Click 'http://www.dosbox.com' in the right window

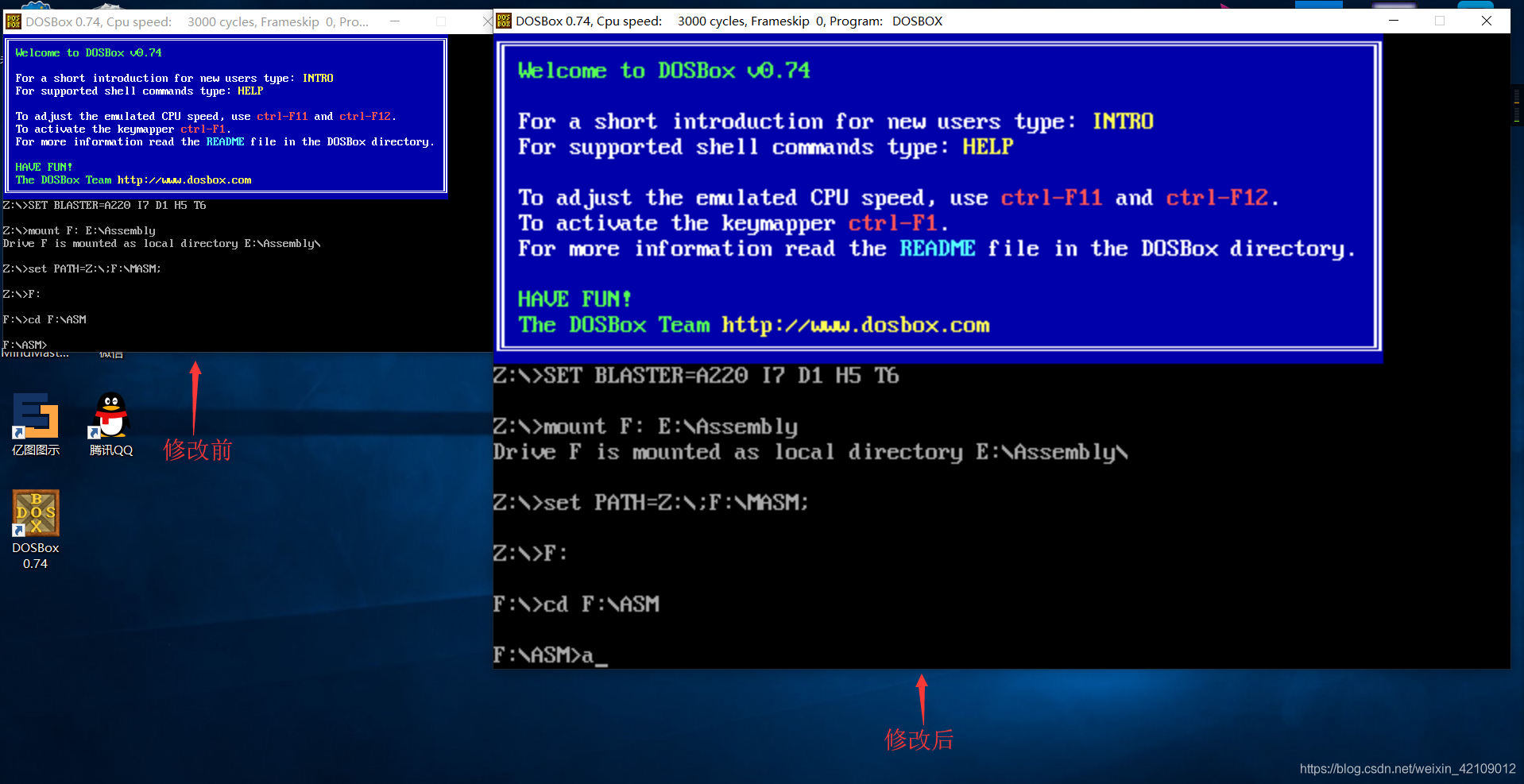pyautogui.click(x=856, y=325)
